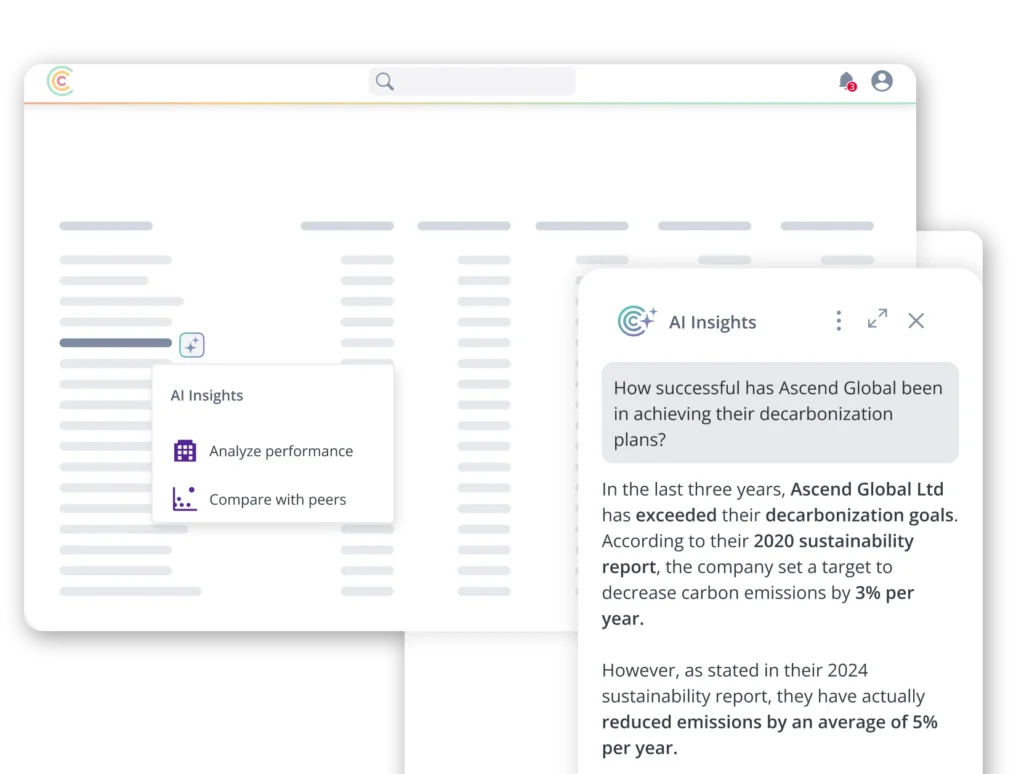1024x774 pixels.
Task: Click bold text "2020 sustainability report"
Action: pyautogui.click(x=758, y=553)
